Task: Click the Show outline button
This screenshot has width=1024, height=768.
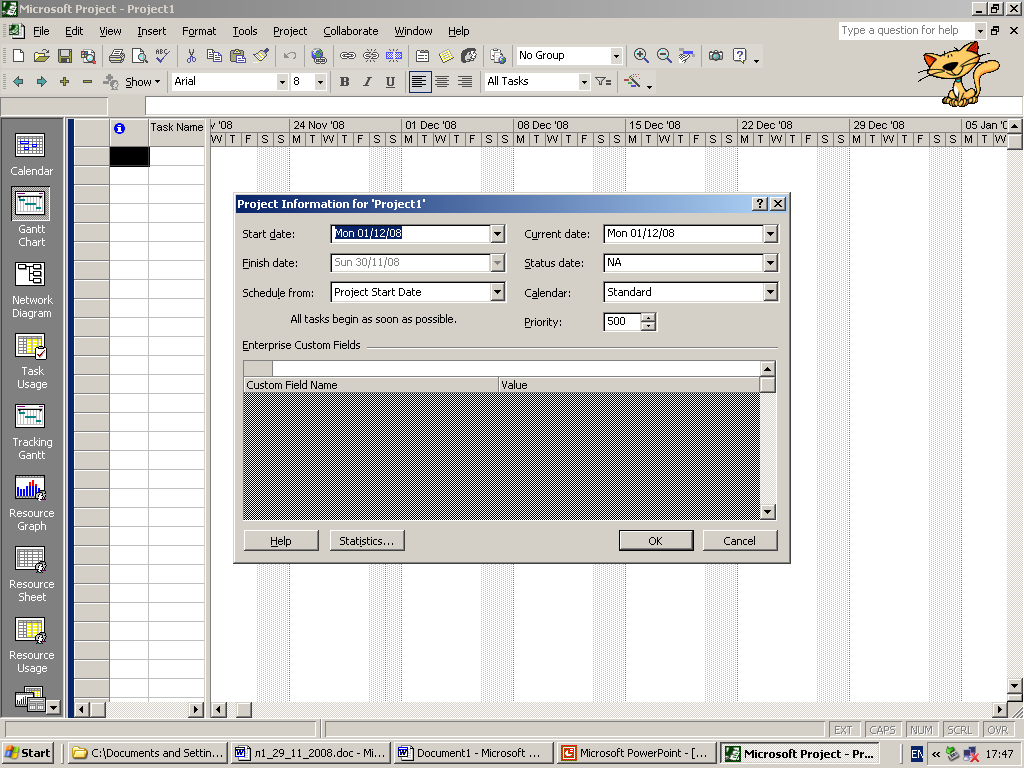Action: 142,82
